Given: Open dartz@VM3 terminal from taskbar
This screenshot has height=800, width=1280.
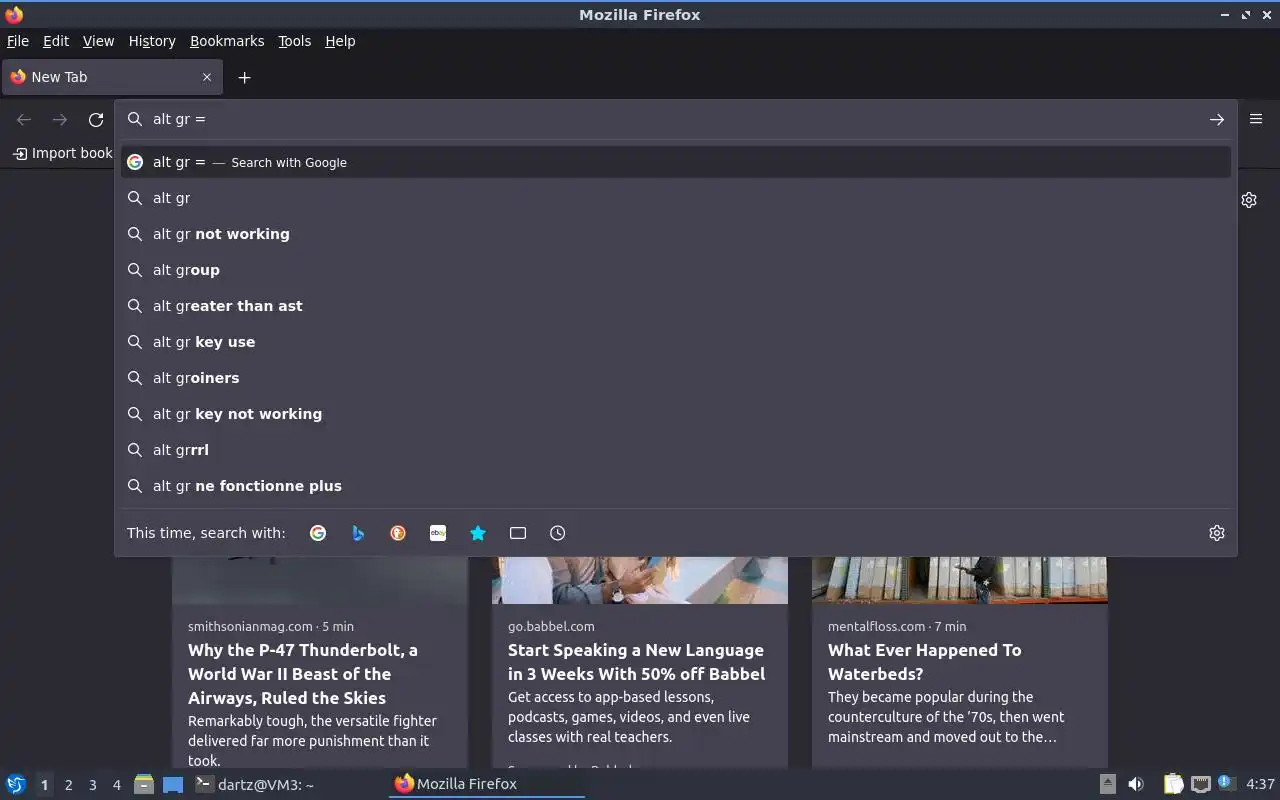Looking at the screenshot, I should coord(288,784).
